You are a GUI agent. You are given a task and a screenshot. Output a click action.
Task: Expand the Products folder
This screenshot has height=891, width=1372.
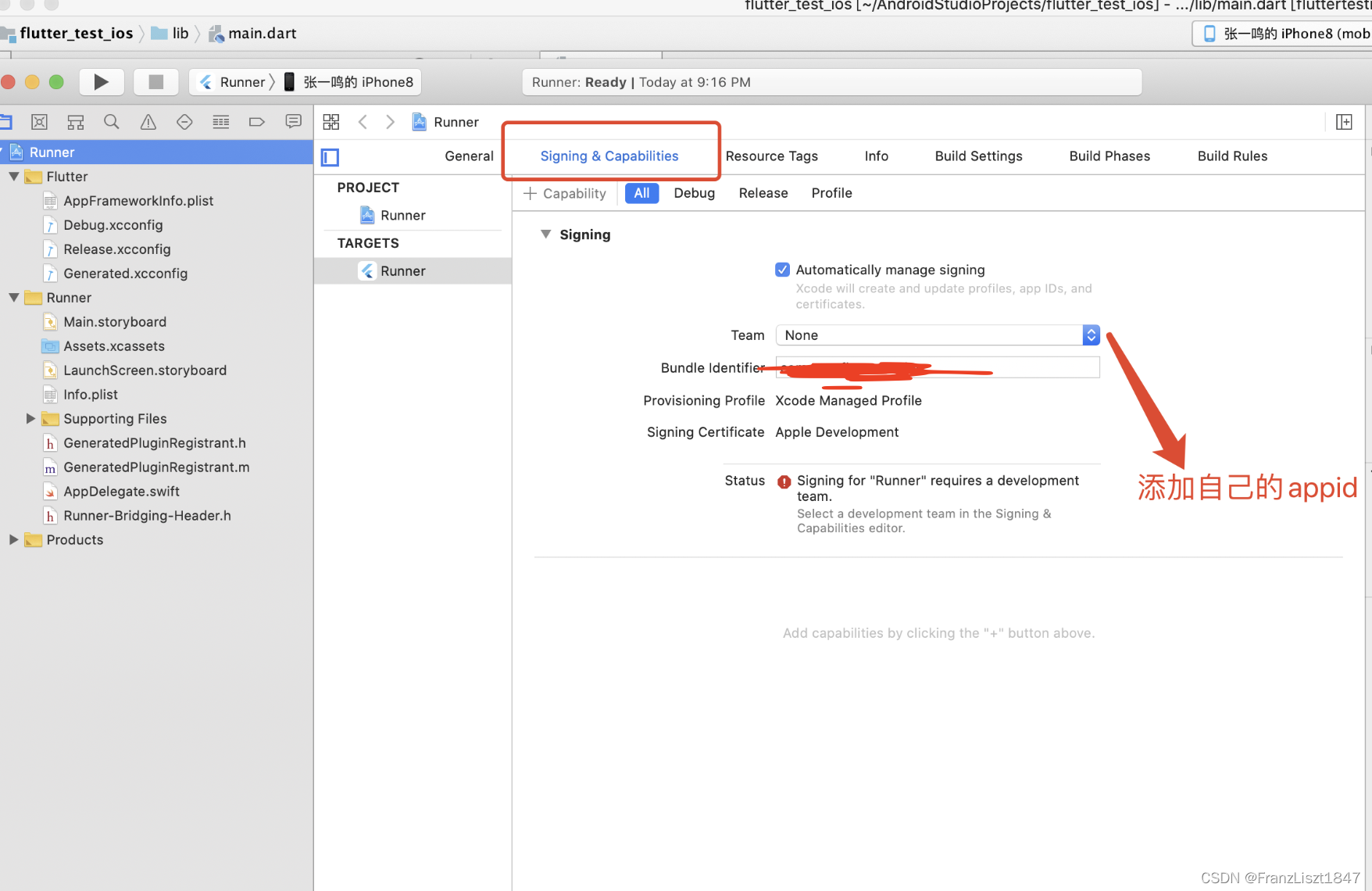13,540
